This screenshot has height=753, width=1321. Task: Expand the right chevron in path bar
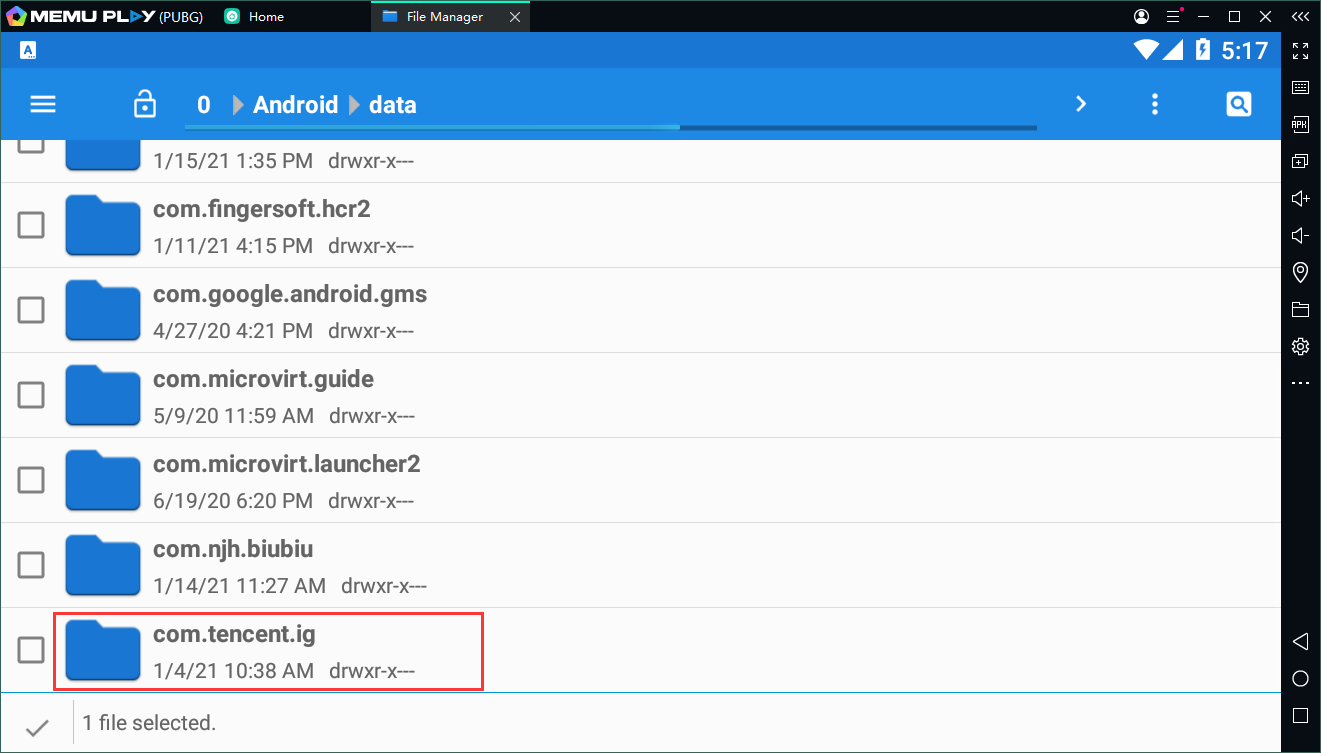(x=1080, y=104)
